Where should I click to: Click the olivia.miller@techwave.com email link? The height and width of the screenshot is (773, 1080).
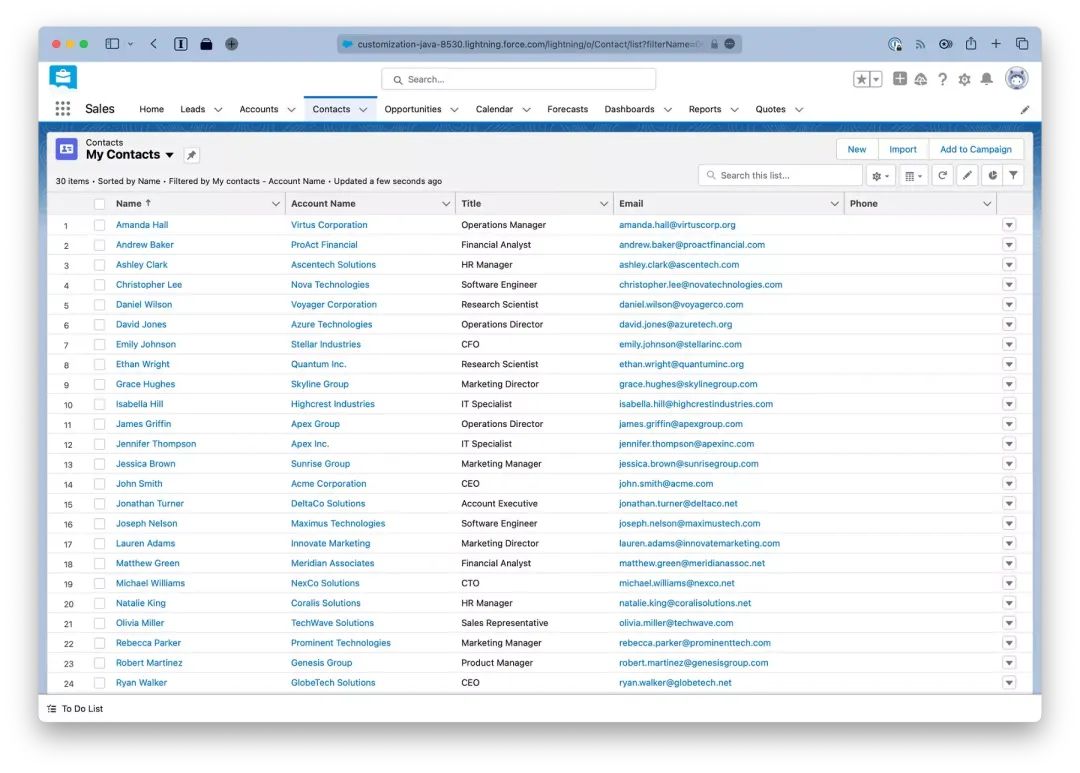click(x=676, y=623)
